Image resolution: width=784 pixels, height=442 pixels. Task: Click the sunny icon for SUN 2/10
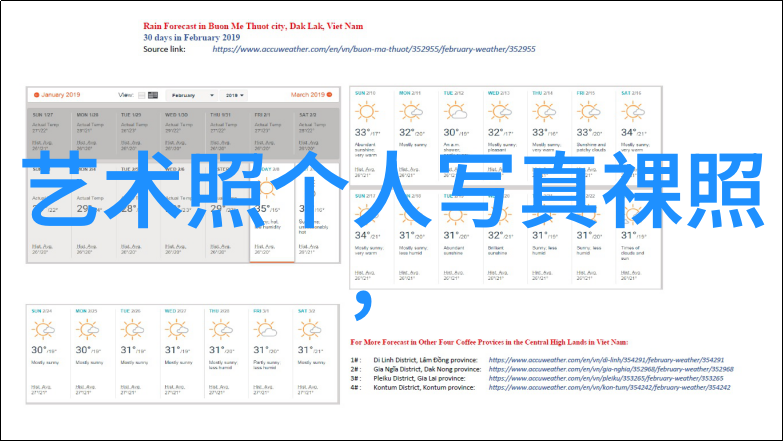point(367,113)
